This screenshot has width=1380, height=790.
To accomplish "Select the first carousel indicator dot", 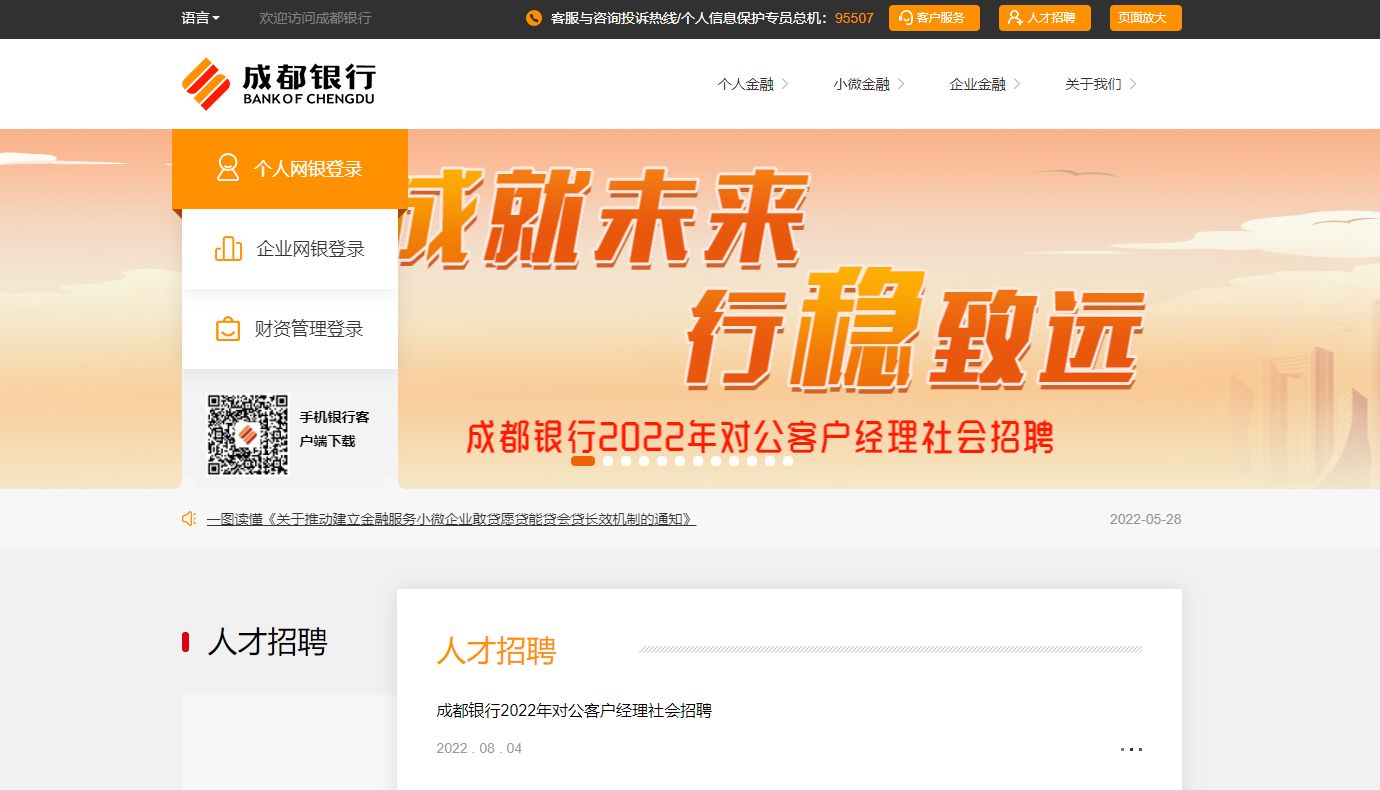I will point(583,461).
